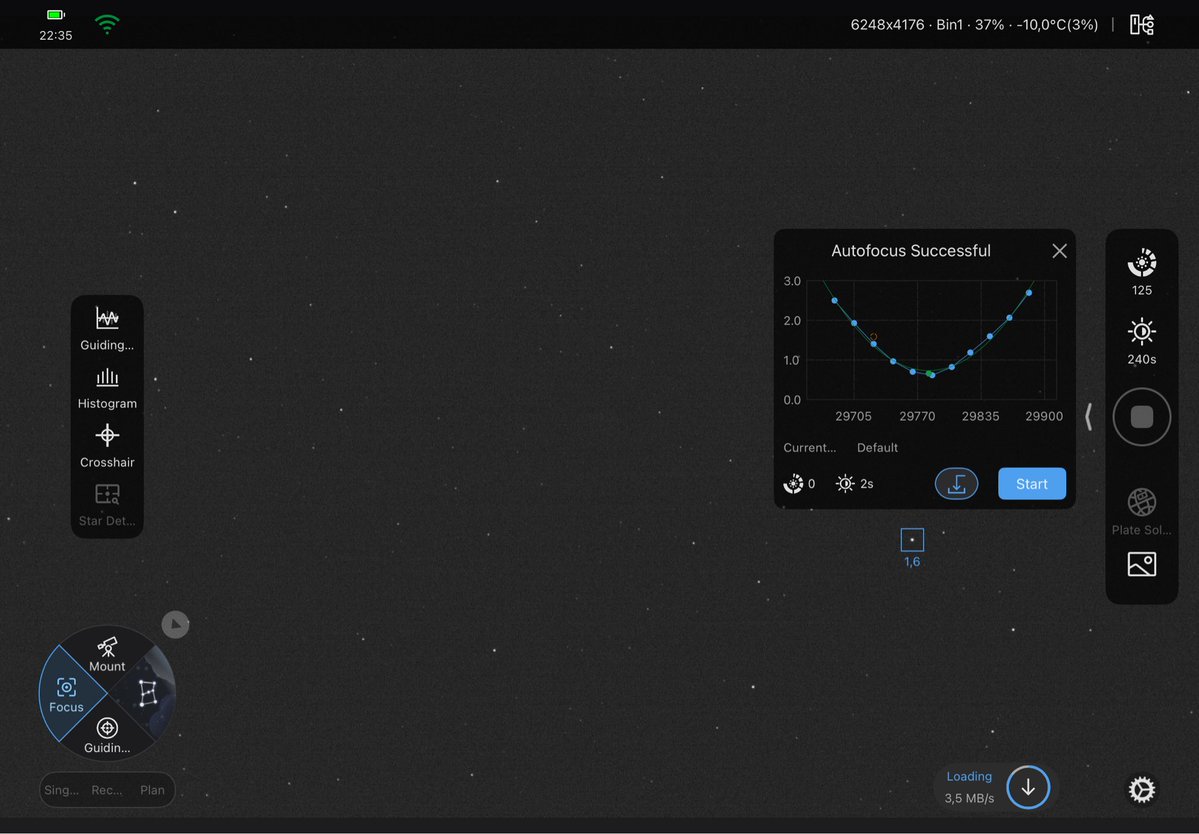Select the Focus mode segment
The image size is (1199, 834).
coord(67,695)
